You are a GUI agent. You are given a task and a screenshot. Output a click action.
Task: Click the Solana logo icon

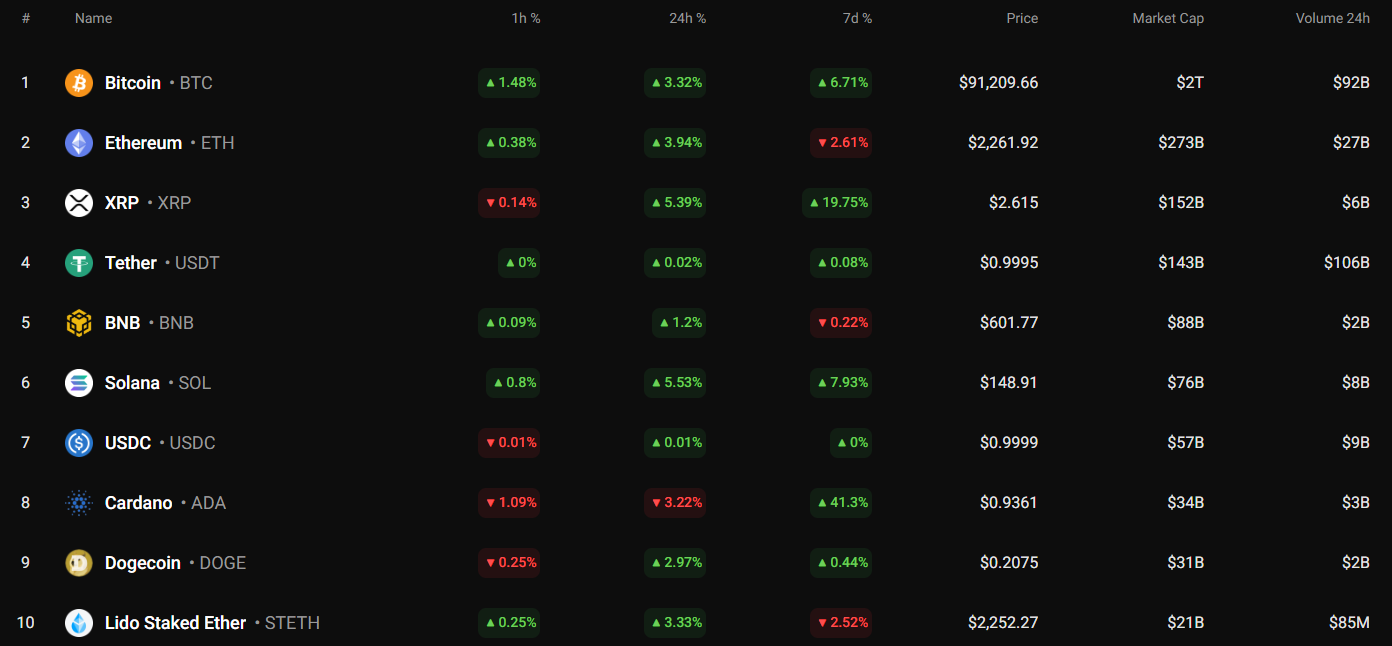(79, 383)
